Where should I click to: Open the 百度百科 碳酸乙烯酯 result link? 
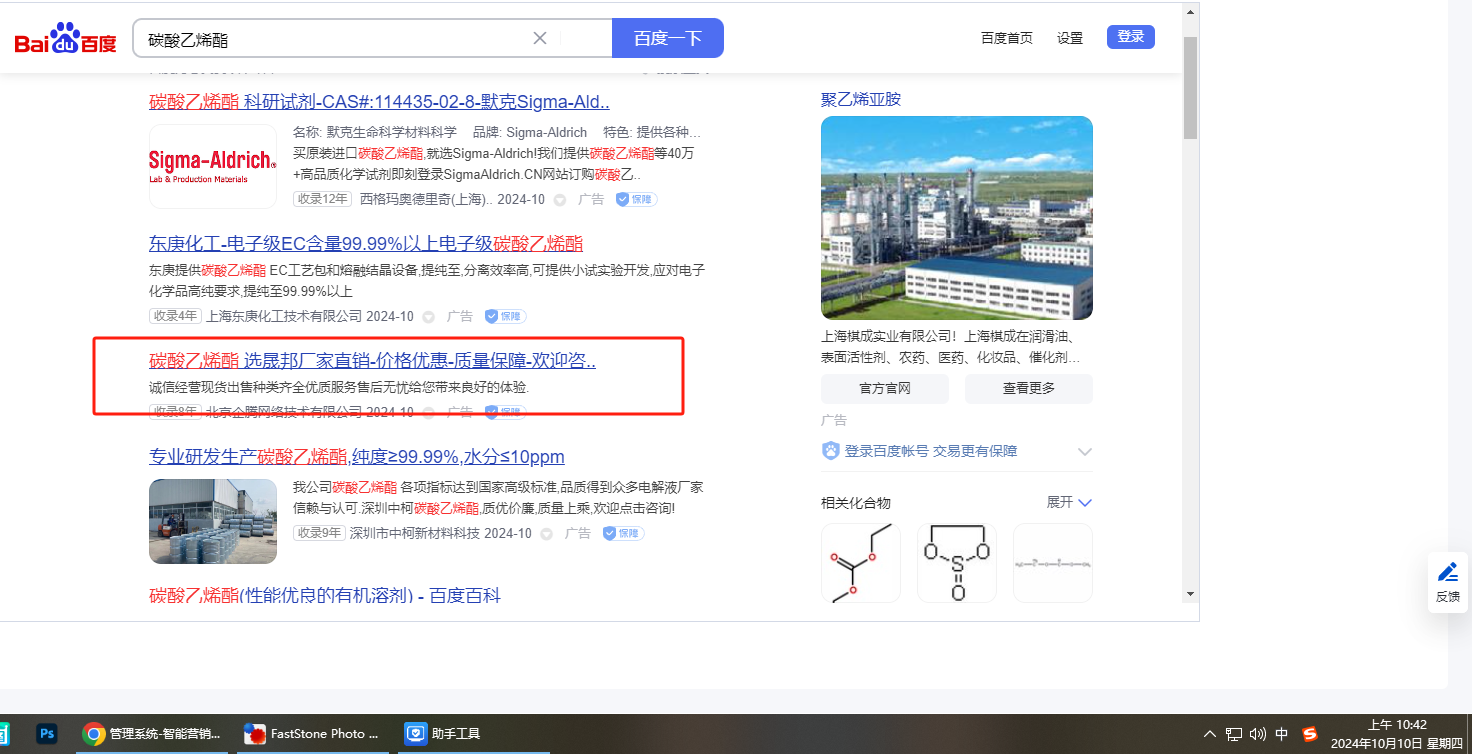point(325,596)
